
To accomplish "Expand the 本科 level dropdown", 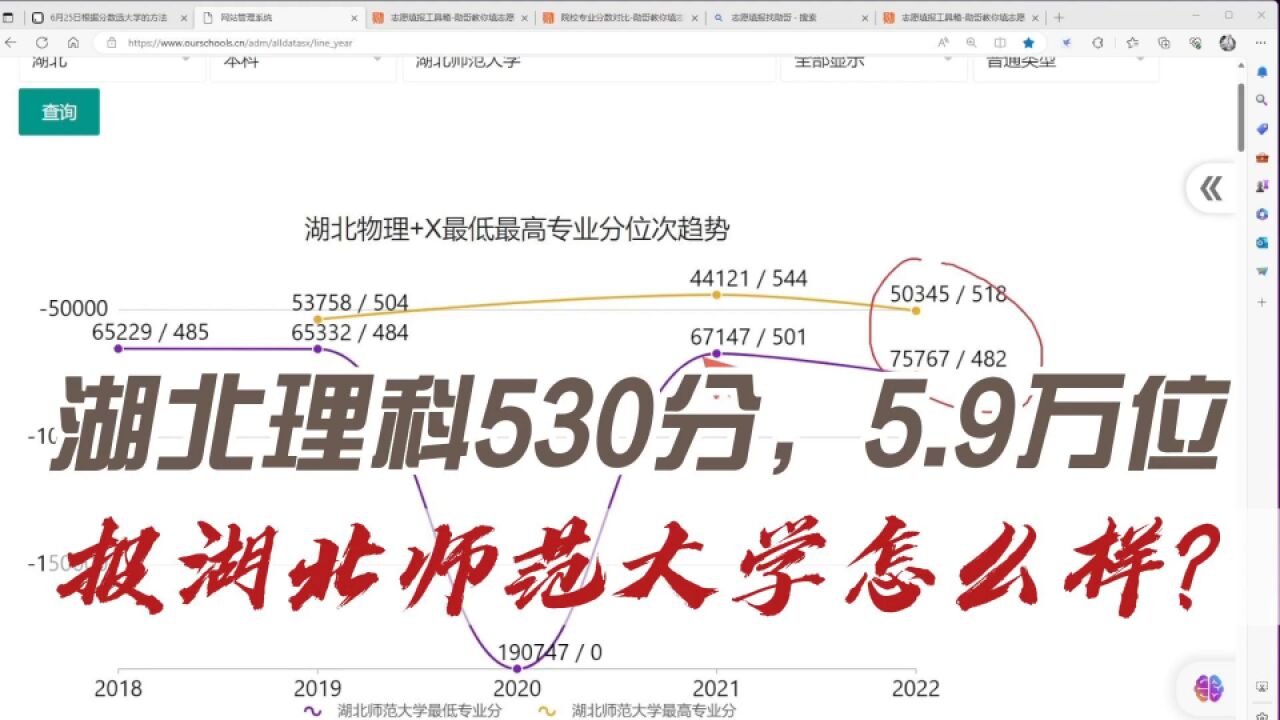I will (x=303, y=64).
